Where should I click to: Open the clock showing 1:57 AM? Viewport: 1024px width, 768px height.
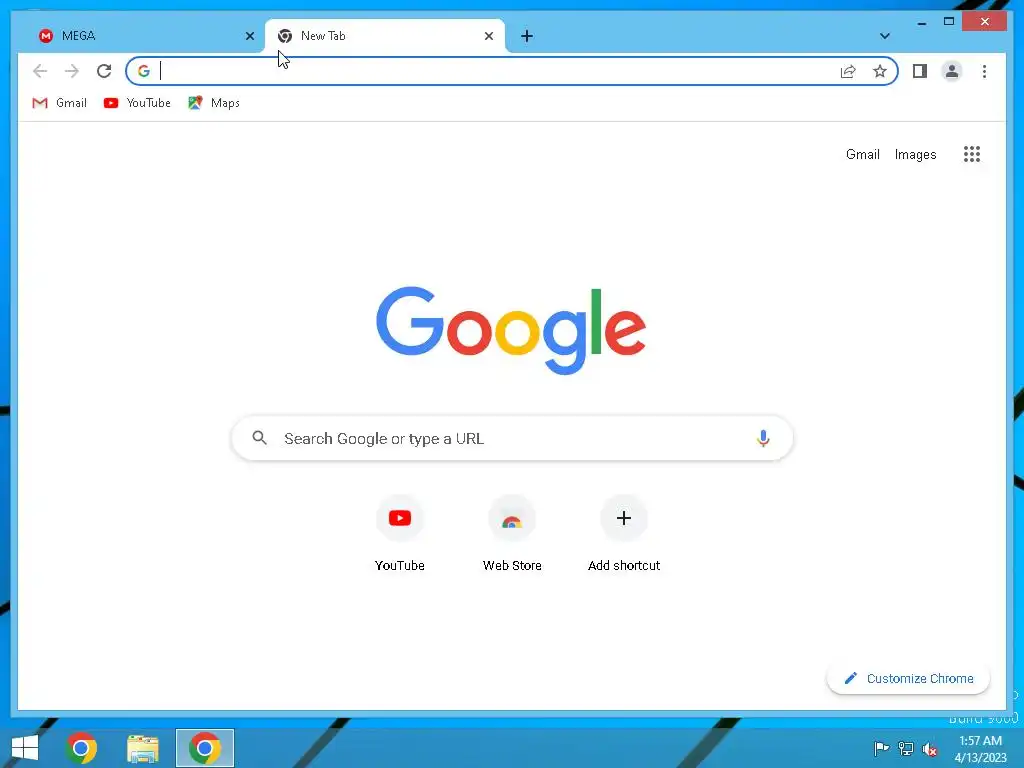(x=980, y=749)
